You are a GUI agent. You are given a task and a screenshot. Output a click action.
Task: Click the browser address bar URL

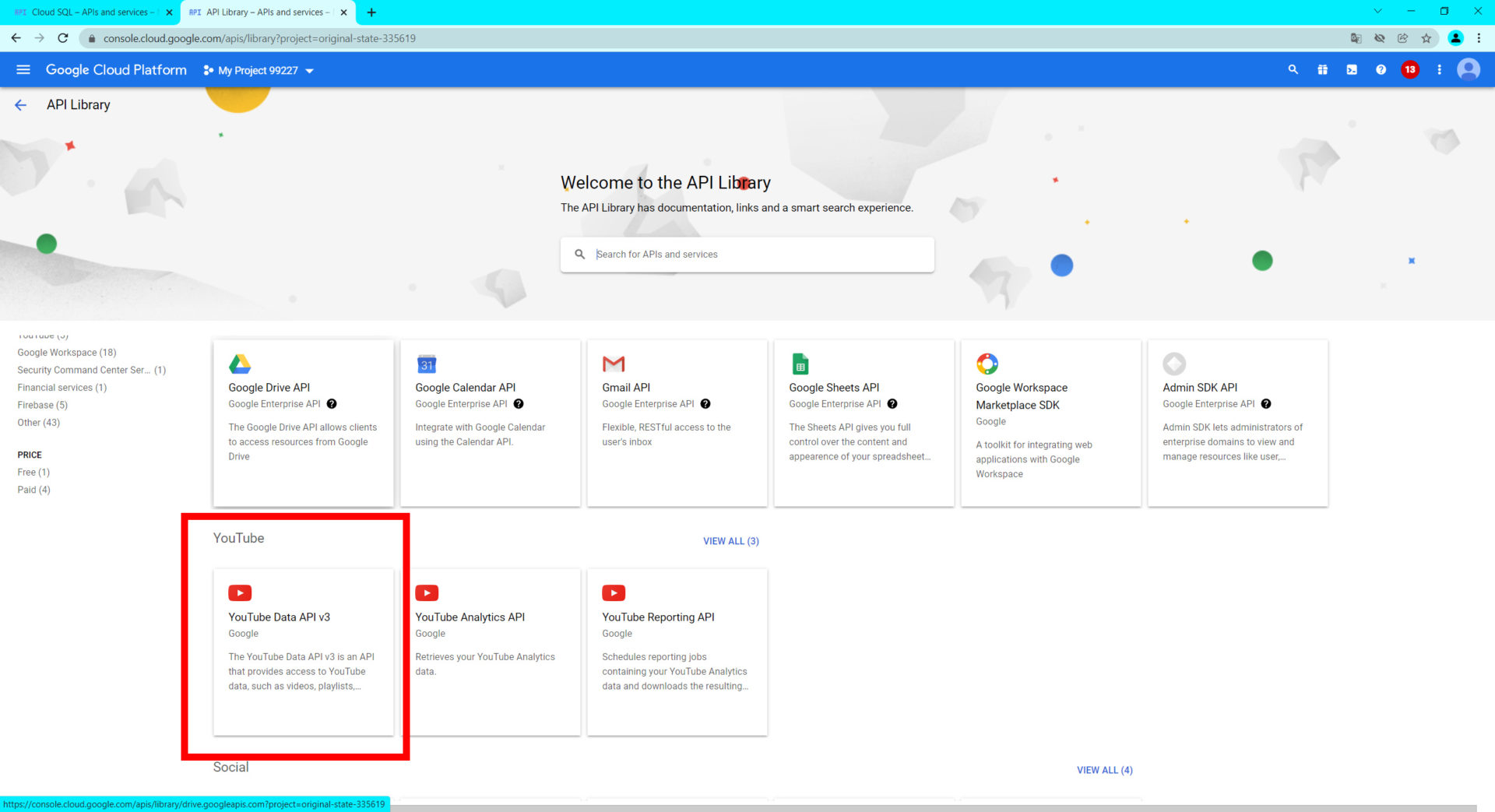(x=259, y=38)
